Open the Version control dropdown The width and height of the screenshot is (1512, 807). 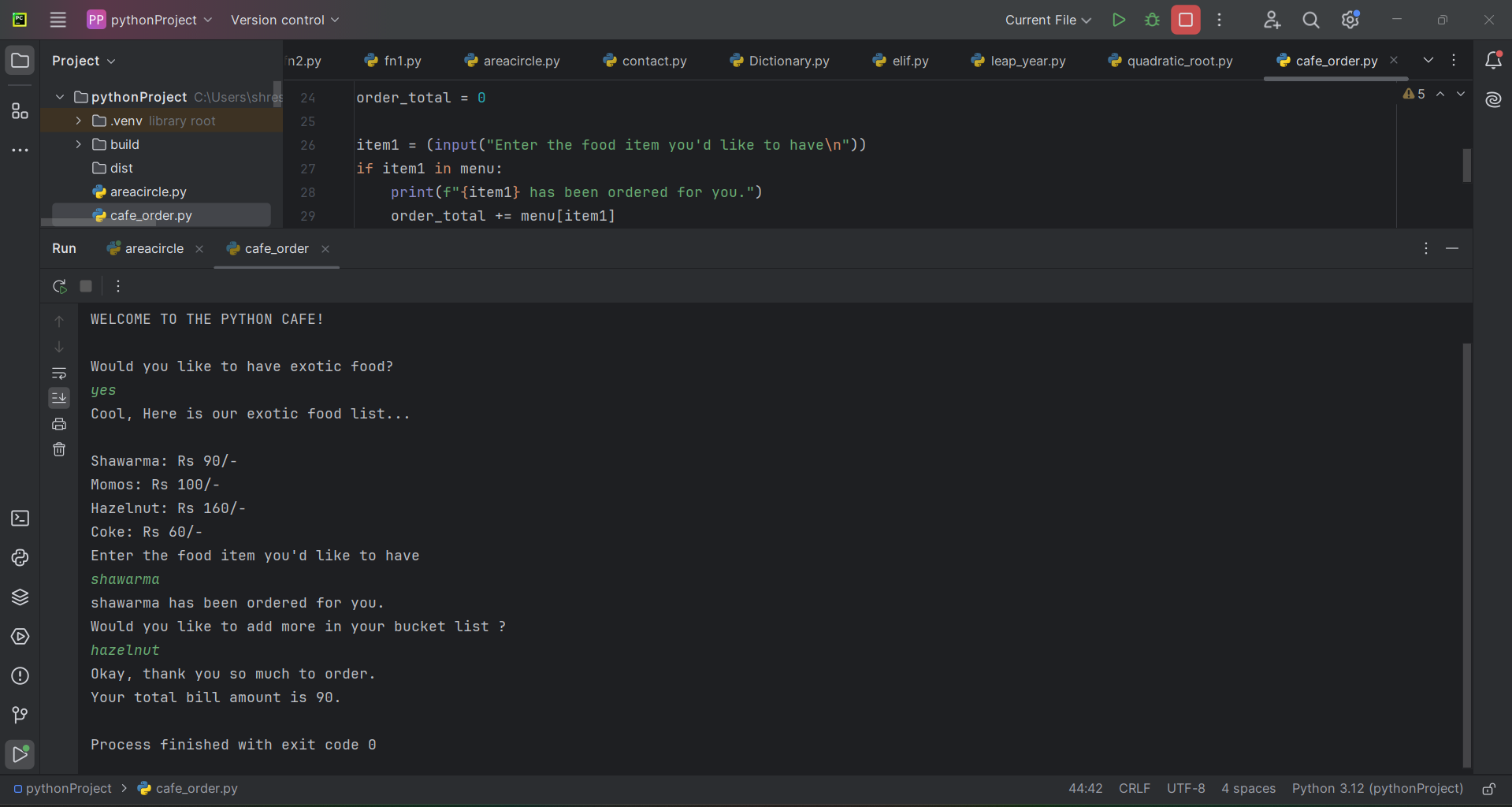284,20
